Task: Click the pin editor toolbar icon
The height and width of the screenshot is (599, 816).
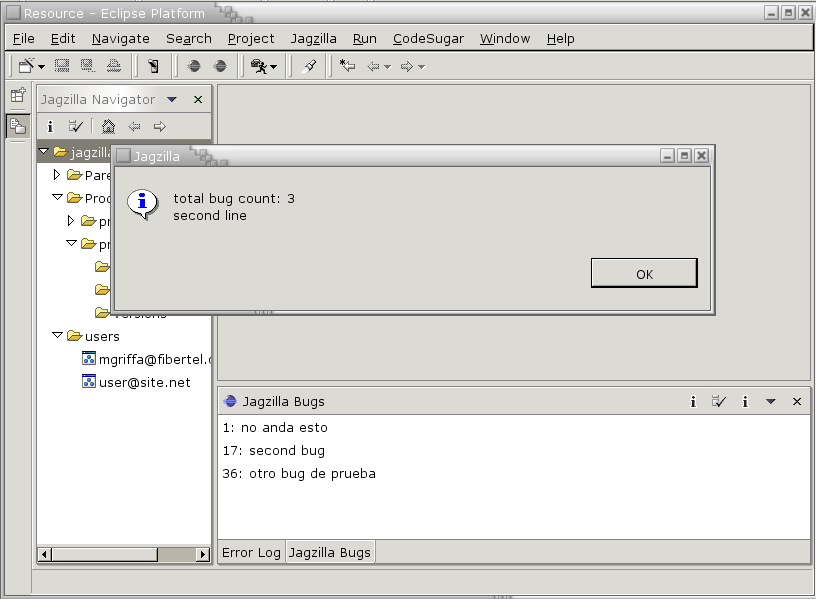Action: point(310,66)
